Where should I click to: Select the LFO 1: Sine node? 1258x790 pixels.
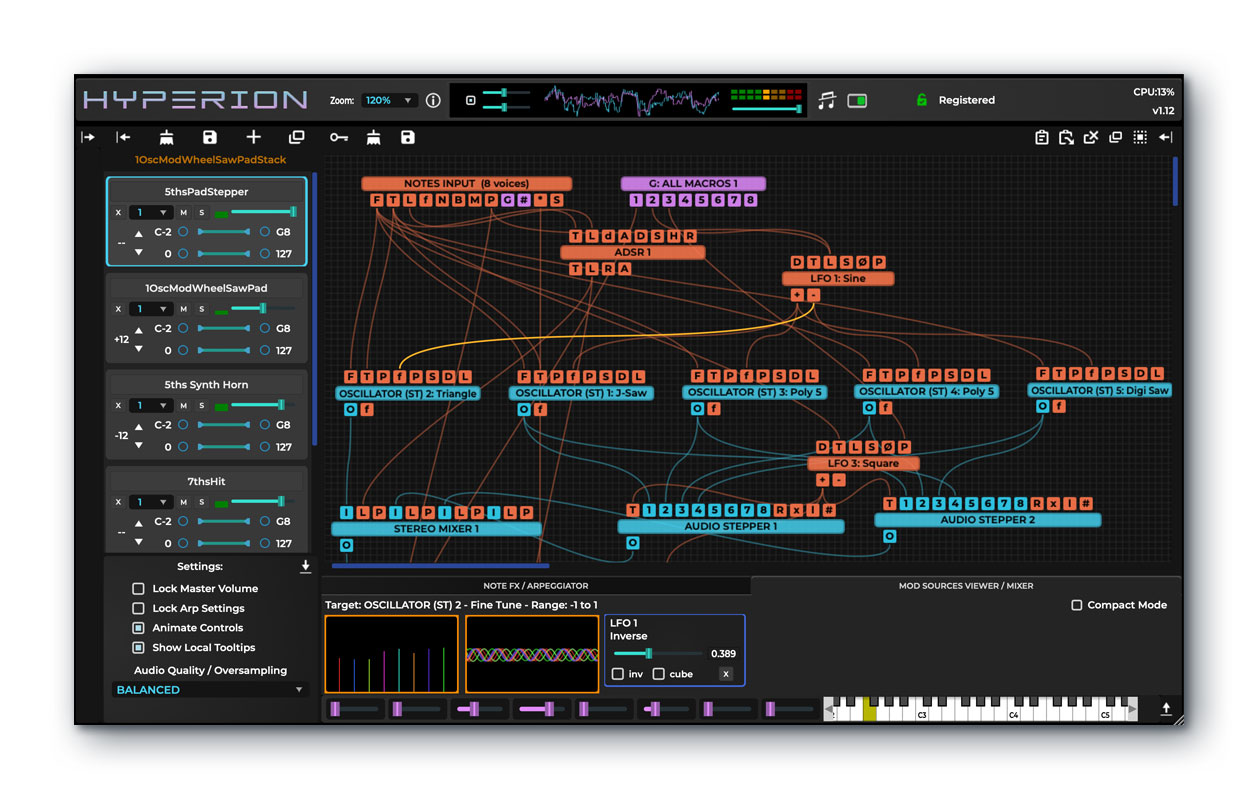pyautogui.click(x=838, y=278)
